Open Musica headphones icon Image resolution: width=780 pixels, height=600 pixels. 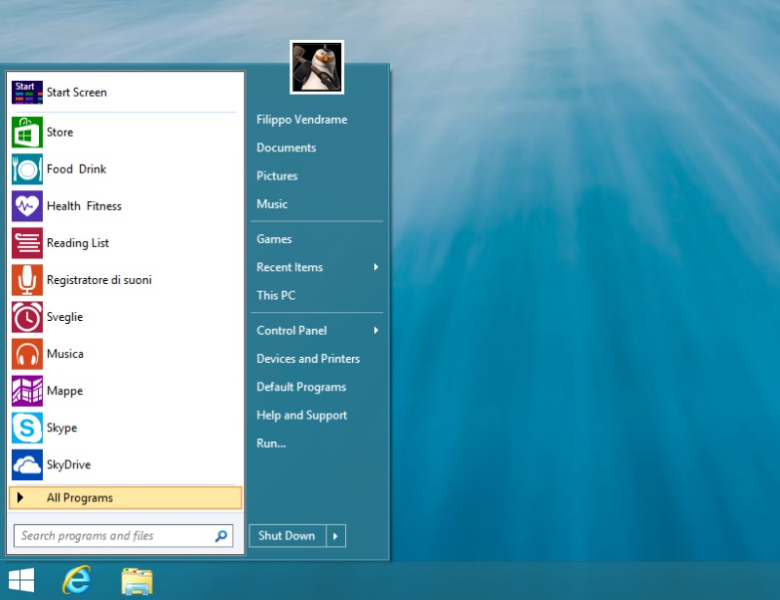click(27, 354)
